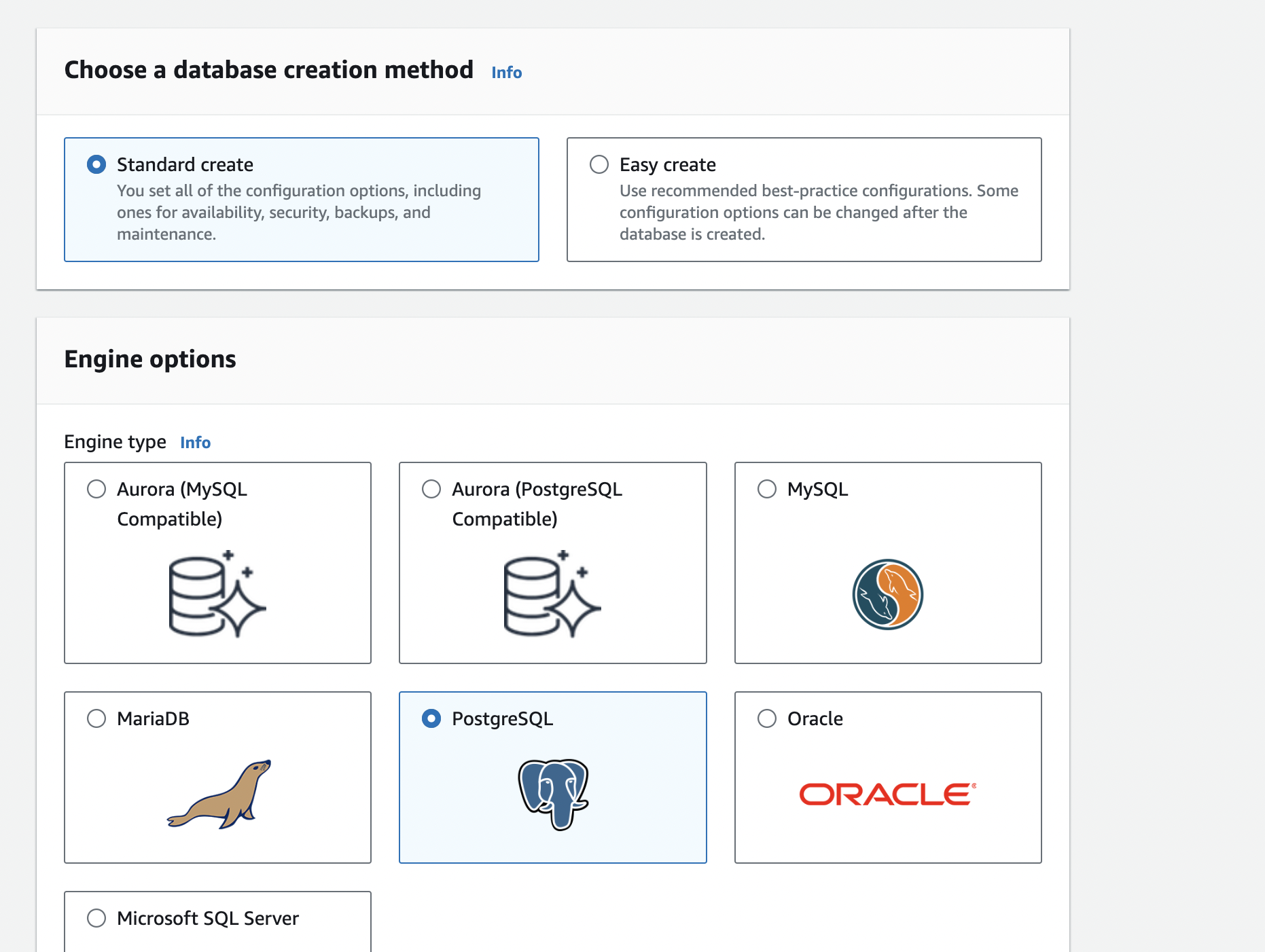Click the Easy create title text
1265x952 pixels.
pyautogui.click(x=668, y=164)
